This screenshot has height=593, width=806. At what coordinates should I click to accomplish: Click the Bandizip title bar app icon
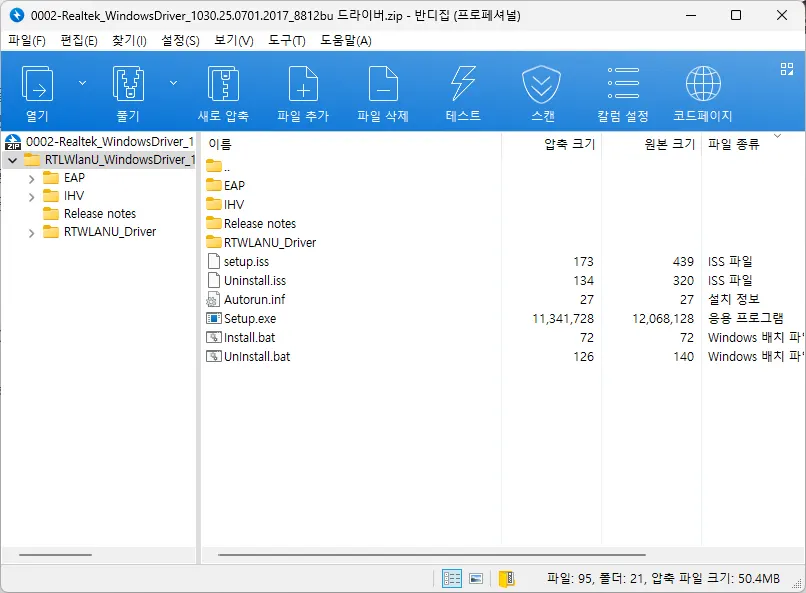coord(17,15)
